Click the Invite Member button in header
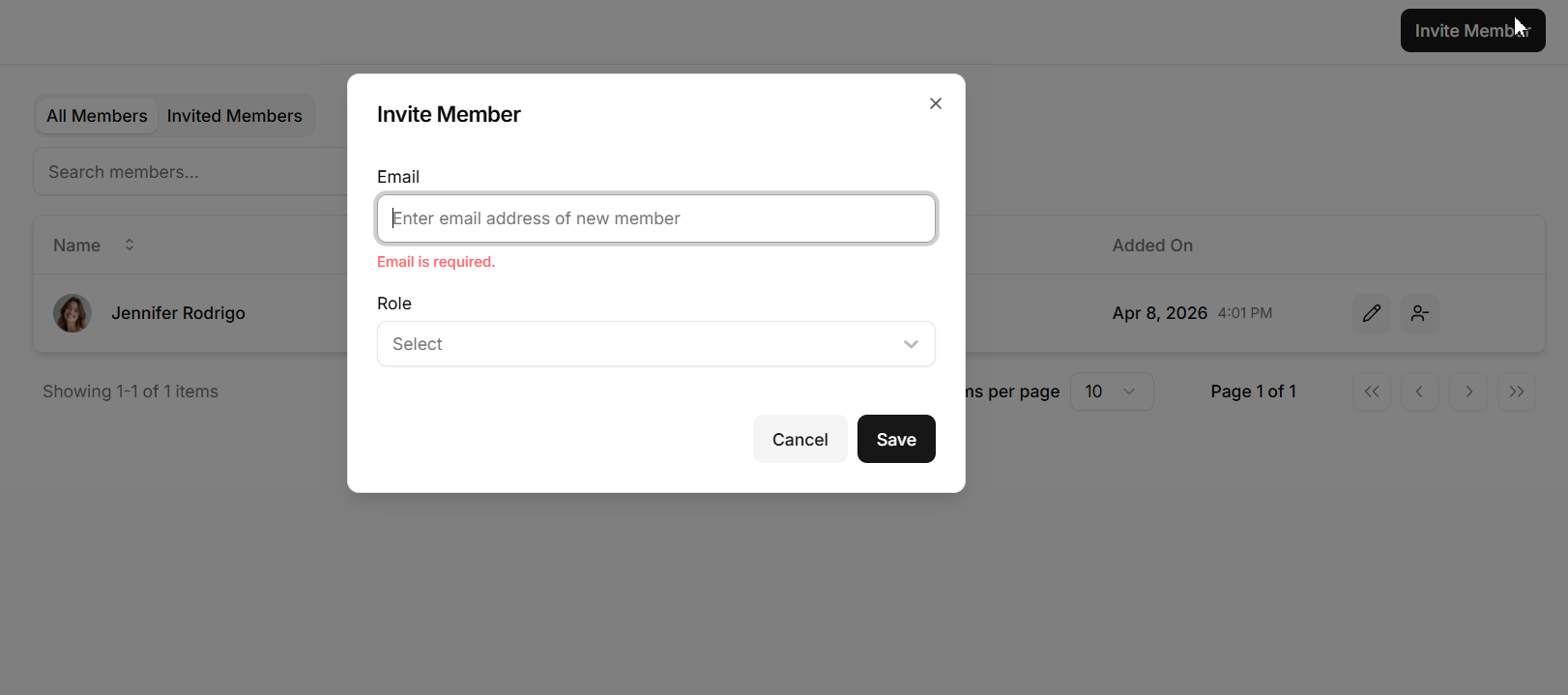 click(1471, 31)
